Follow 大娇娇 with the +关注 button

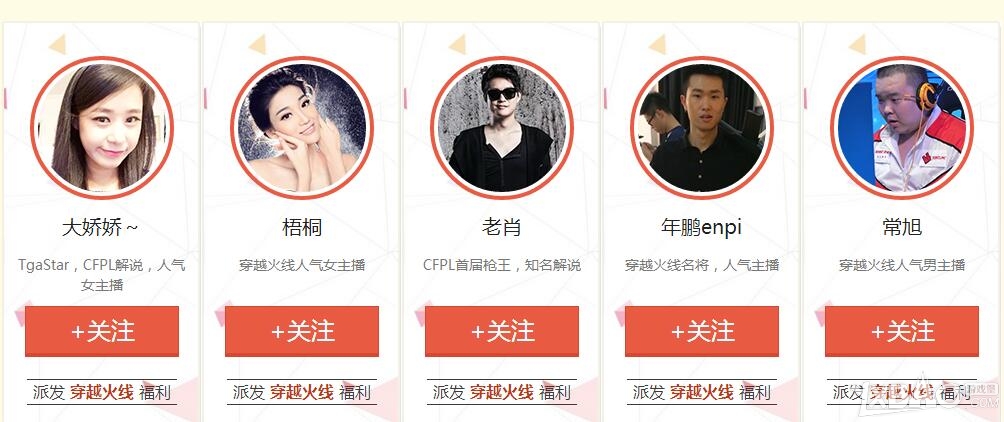(x=102, y=331)
